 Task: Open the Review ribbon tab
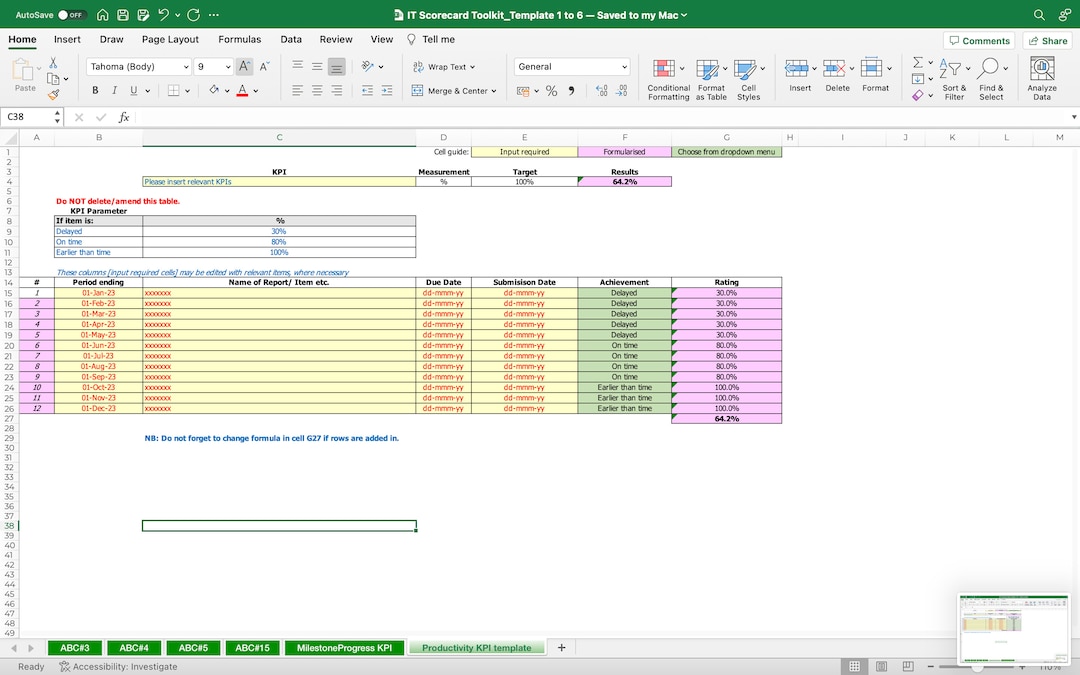(336, 39)
